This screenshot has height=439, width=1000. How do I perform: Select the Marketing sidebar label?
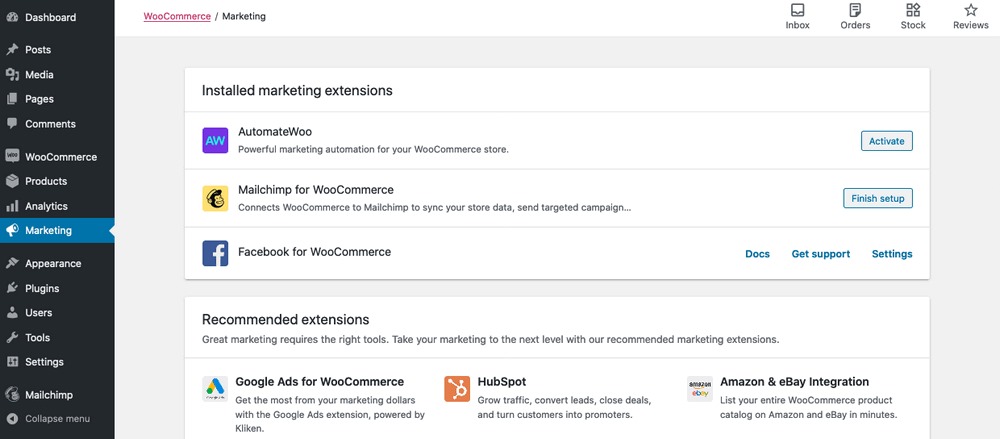pyautogui.click(x=48, y=230)
